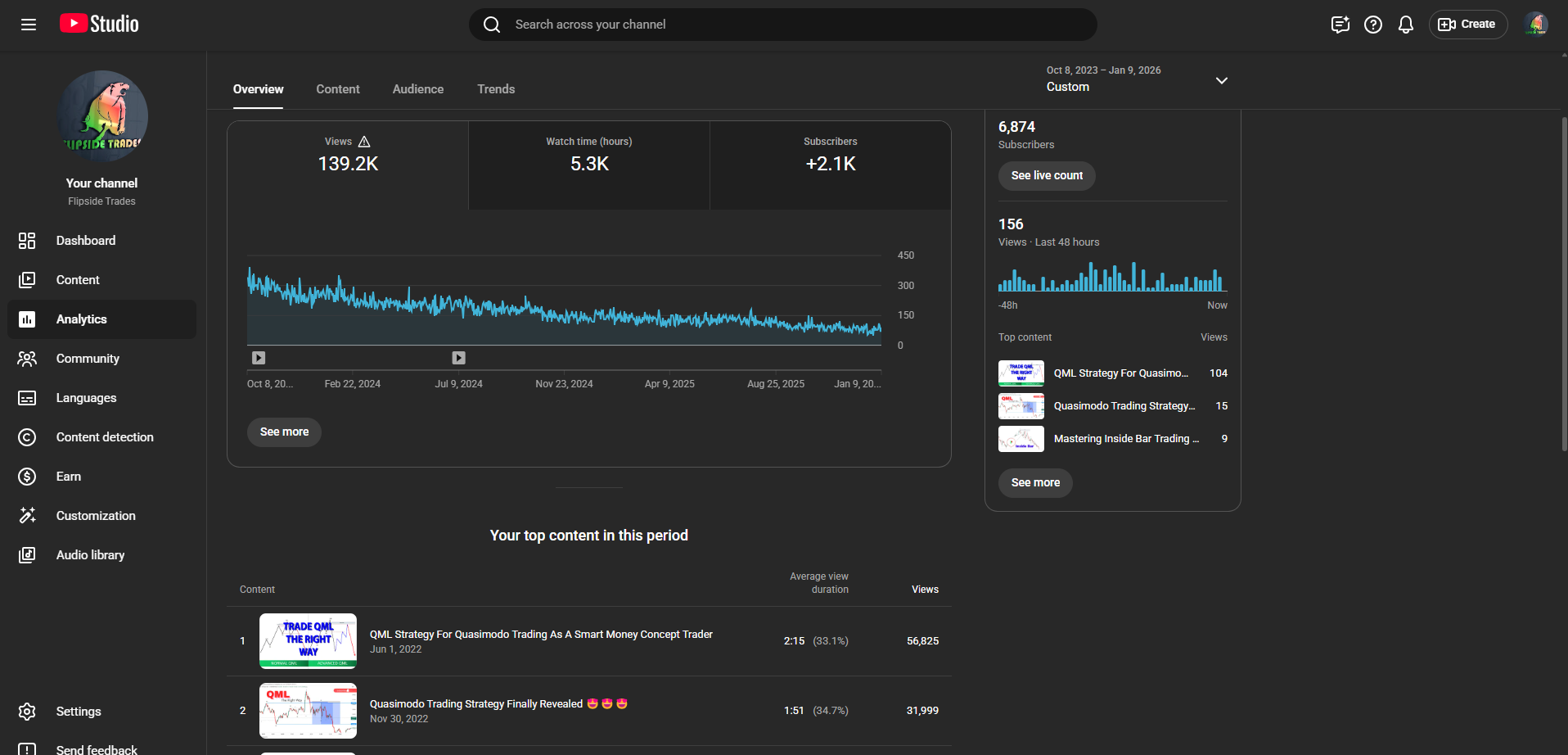Click the YouTube Studio logo

click(99, 24)
